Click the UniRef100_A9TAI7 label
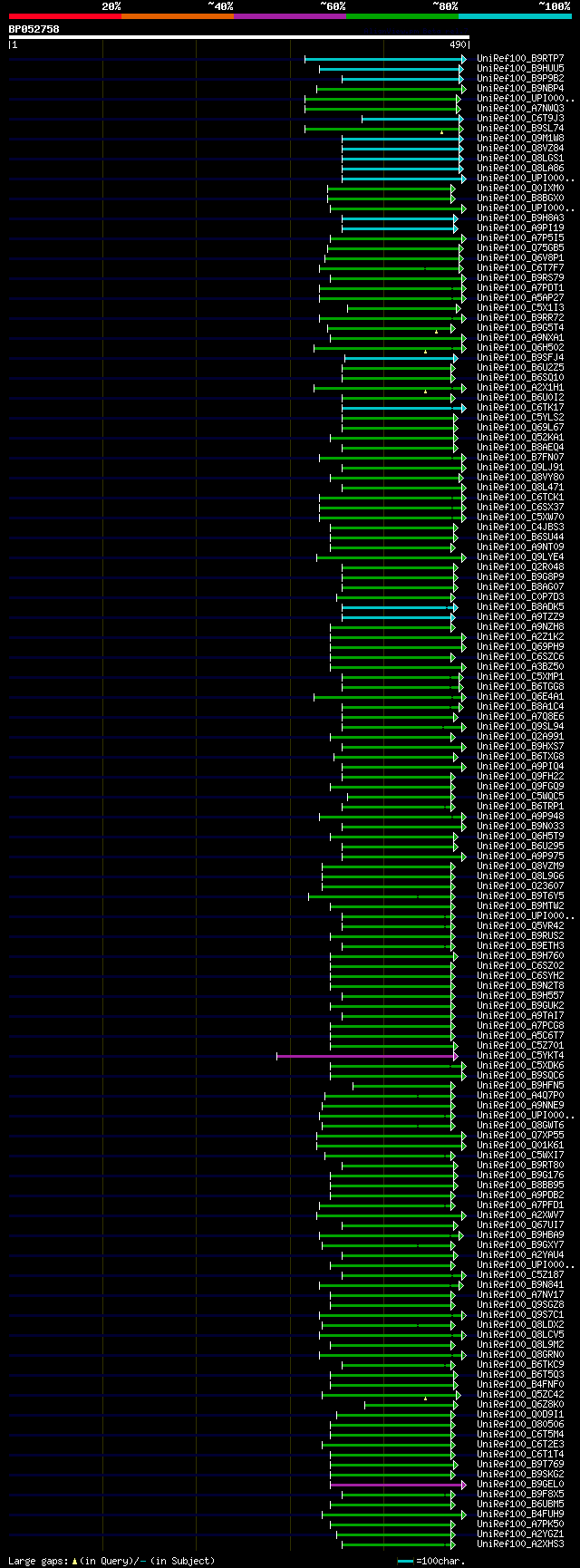Image resolution: width=580 pixels, height=1568 pixels. tap(520, 1015)
